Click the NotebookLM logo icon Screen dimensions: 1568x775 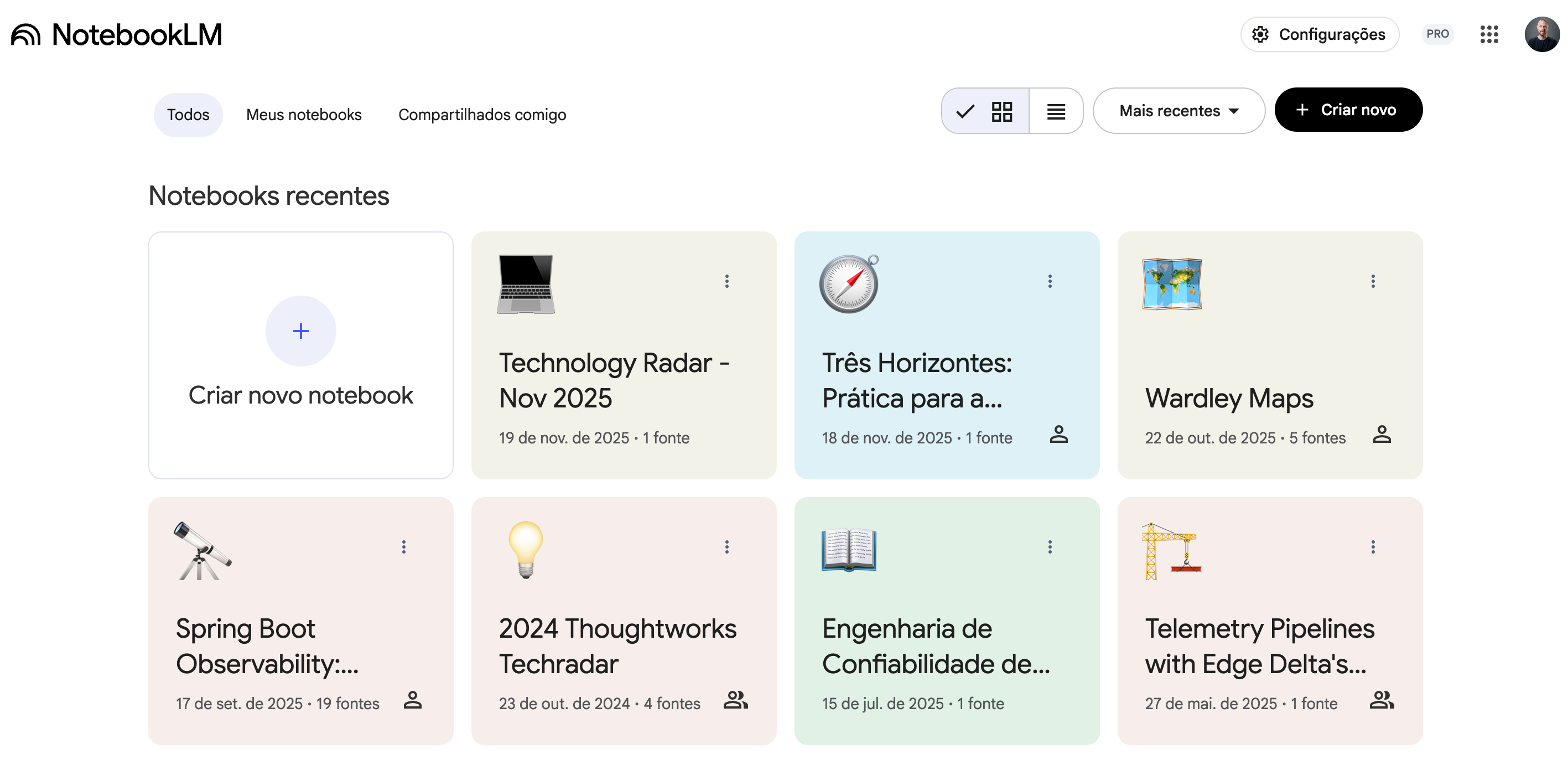pyautogui.click(x=25, y=35)
